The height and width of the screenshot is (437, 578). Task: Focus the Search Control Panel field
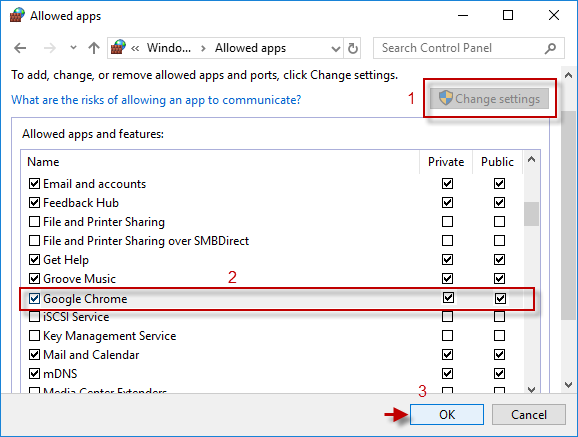[469, 48]
